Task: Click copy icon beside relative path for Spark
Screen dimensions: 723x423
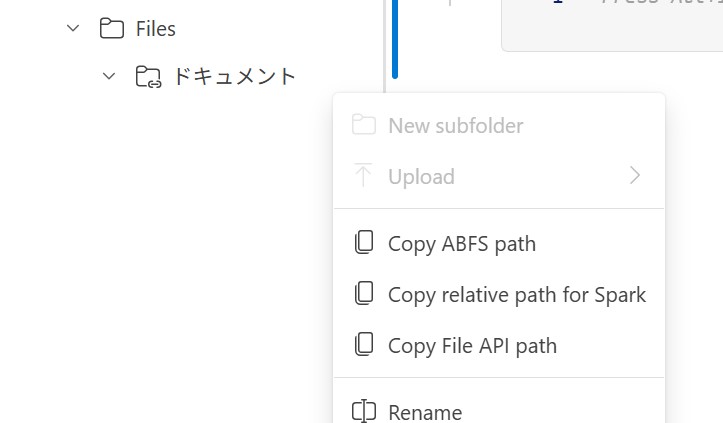Action: tap(364, 293)
